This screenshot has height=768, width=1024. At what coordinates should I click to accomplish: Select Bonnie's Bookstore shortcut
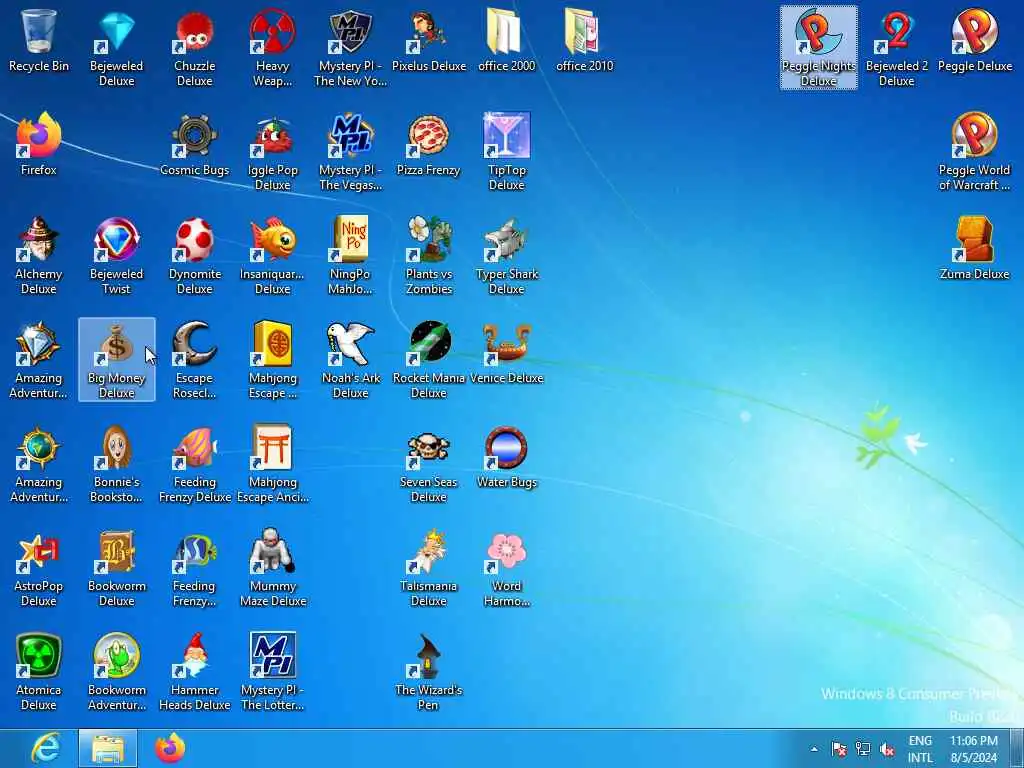pos(116,464)
